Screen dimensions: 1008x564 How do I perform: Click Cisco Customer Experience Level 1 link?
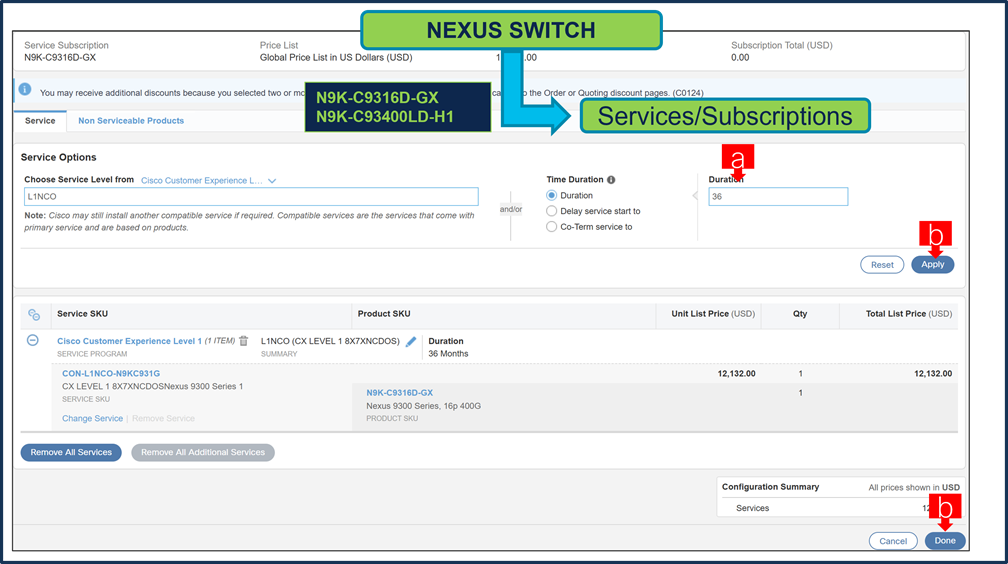129,341
